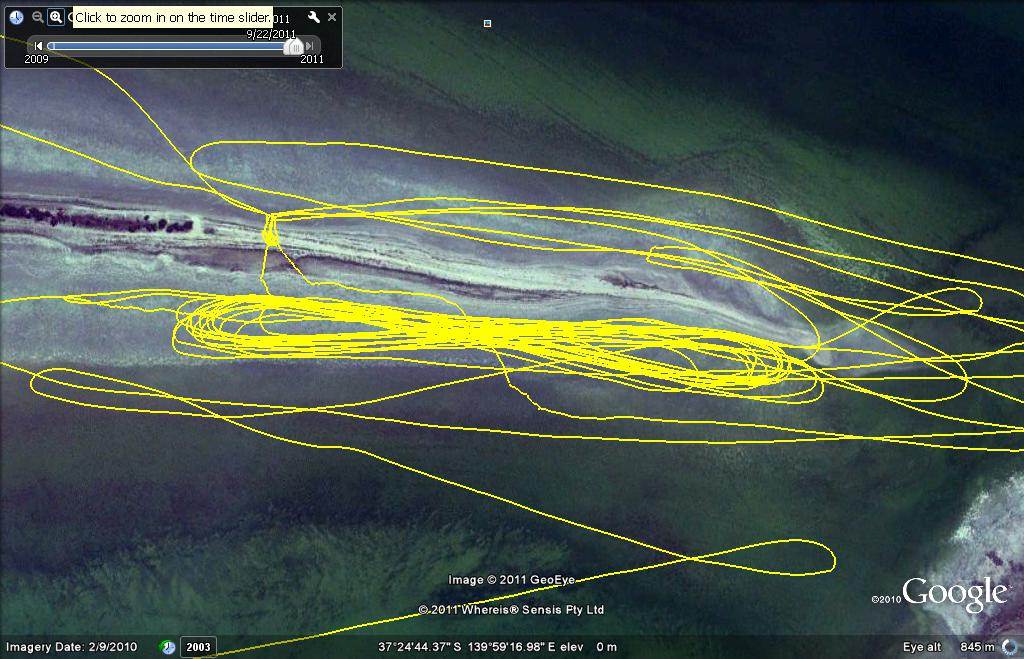The width and height of the screenshot is (1024, 659).
Task: Click the left range marker on the time slider
Action: point(51,46)
